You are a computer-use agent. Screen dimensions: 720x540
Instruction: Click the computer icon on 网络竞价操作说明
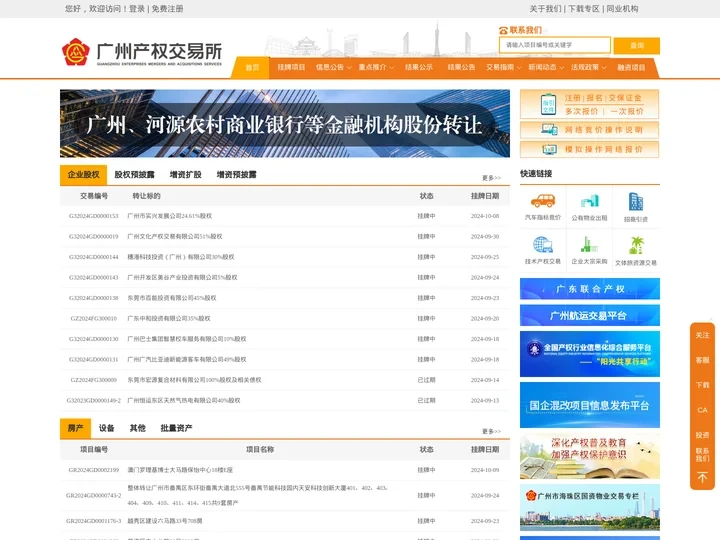pos(549,130)
